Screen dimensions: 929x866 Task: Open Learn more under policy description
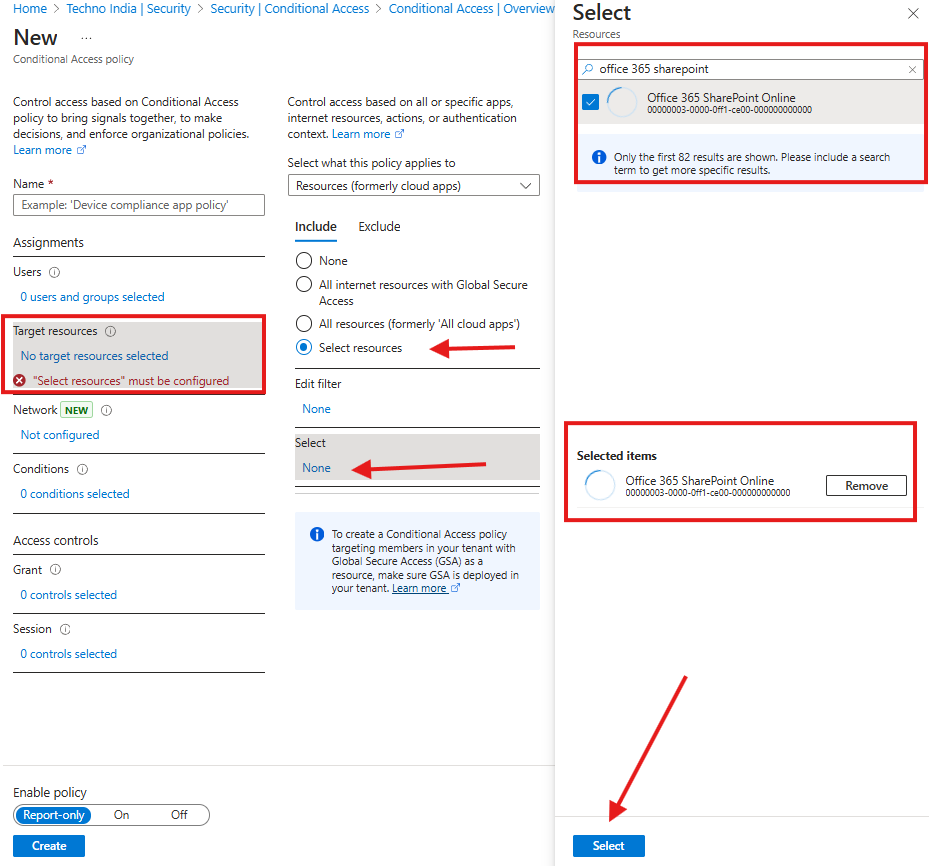tap(49, 150)
